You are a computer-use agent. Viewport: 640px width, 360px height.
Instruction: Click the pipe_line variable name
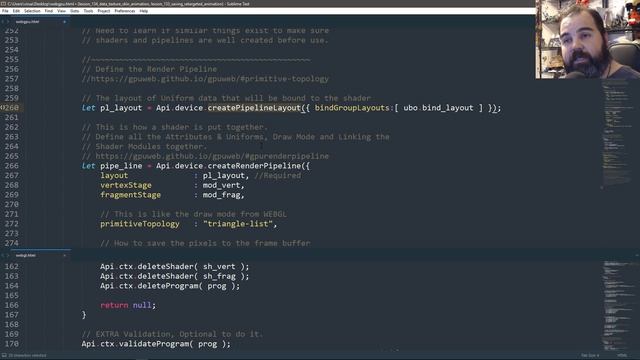click(x=121, y=166)
